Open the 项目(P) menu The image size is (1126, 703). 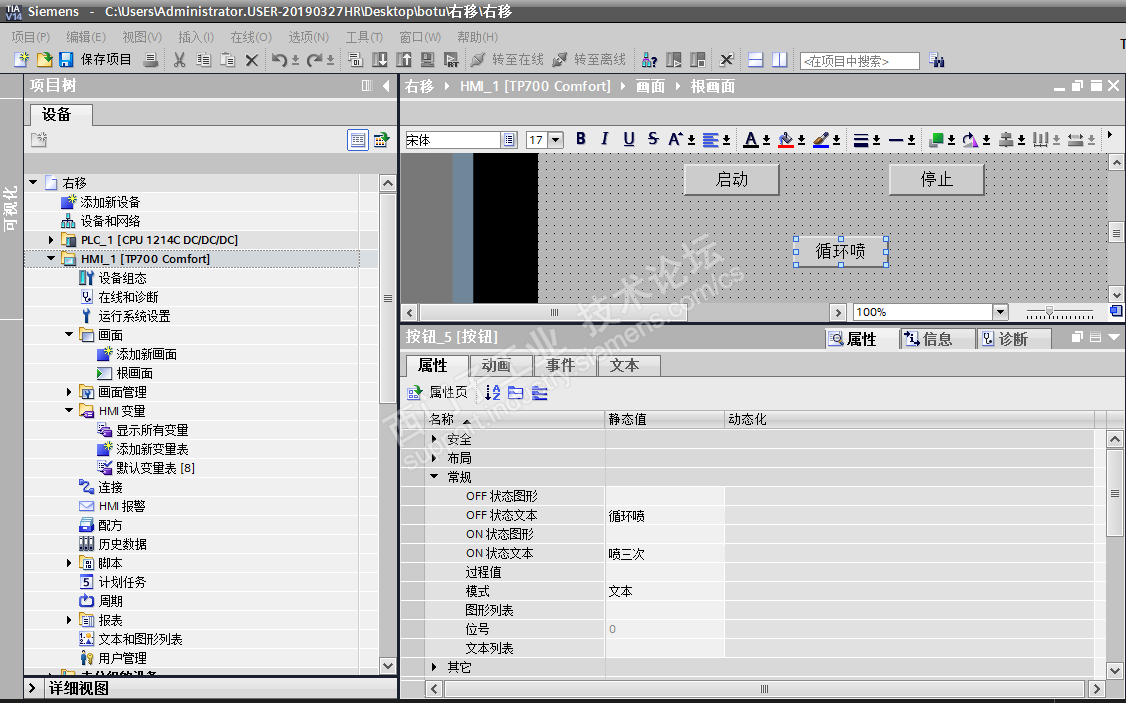click(x=30, y=37)
